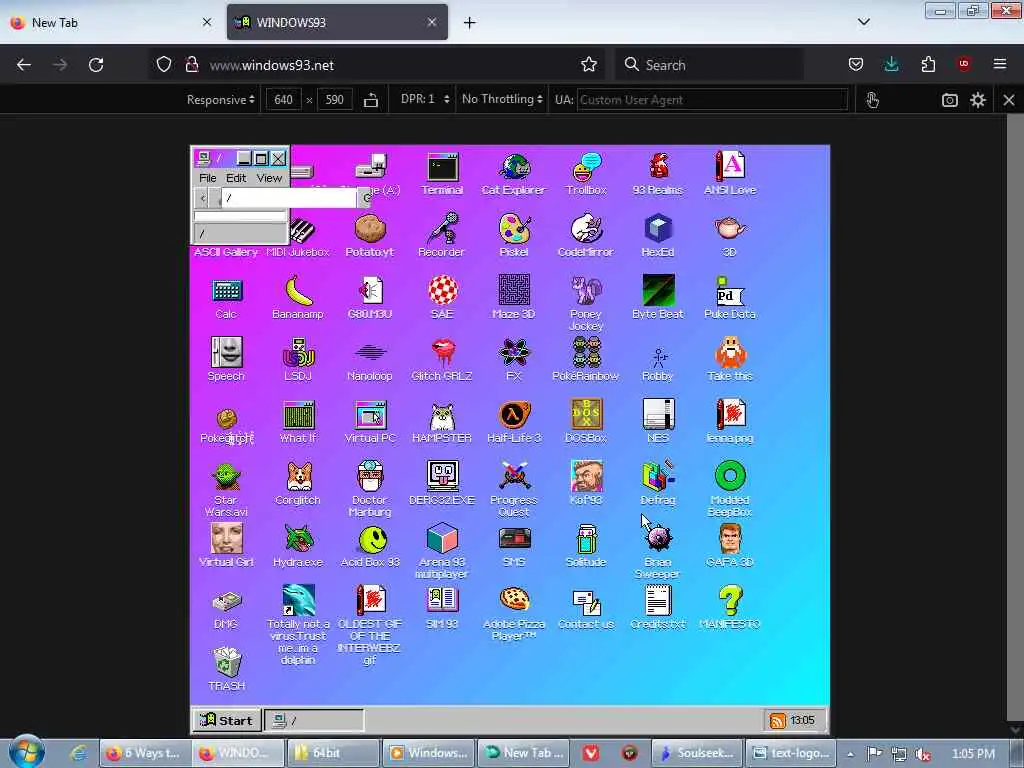The image size is (1024, 768).
Task: Click the Firefox search box
Action: pyautogui.click(x=709, y=65)
